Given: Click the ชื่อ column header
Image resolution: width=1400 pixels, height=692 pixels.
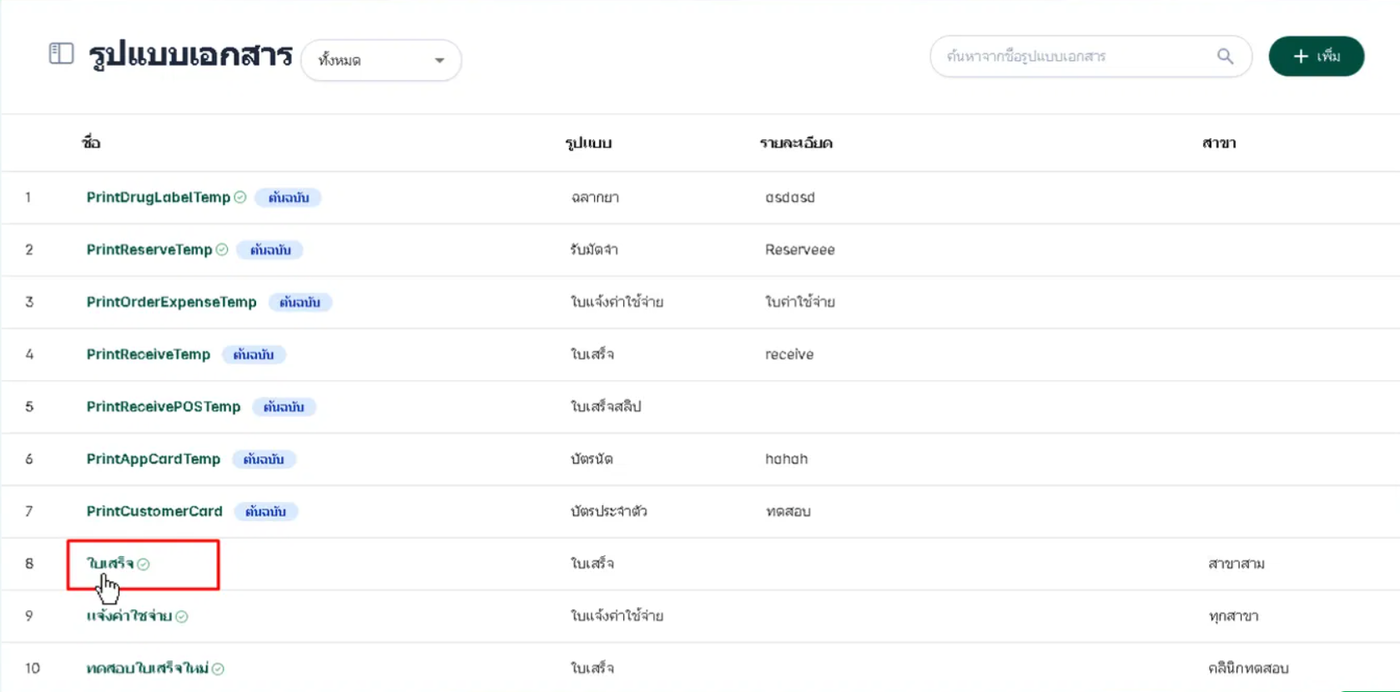Looking at the screenshot, I should 91,143.
